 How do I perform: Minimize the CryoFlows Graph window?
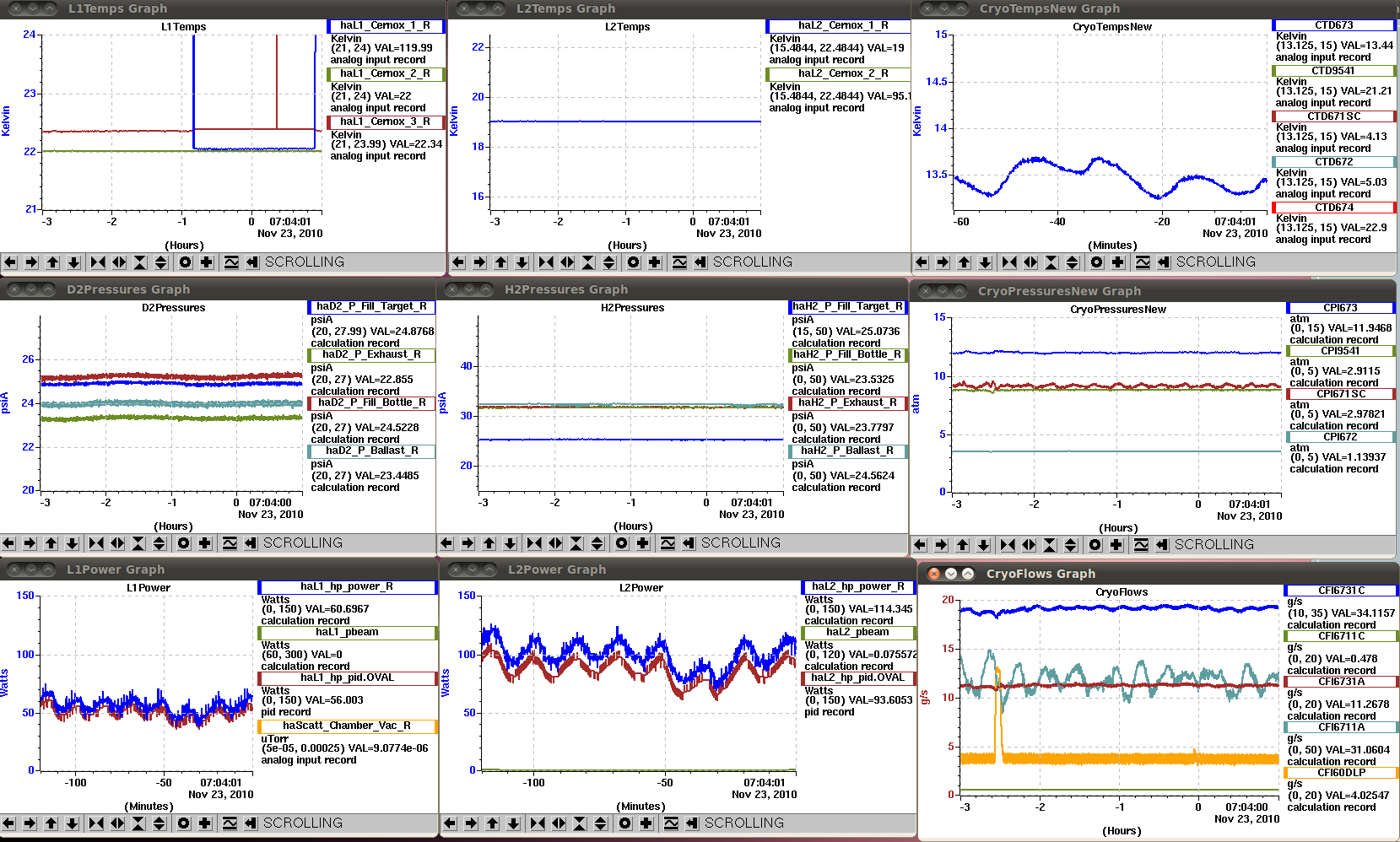(x=951, y=574)
